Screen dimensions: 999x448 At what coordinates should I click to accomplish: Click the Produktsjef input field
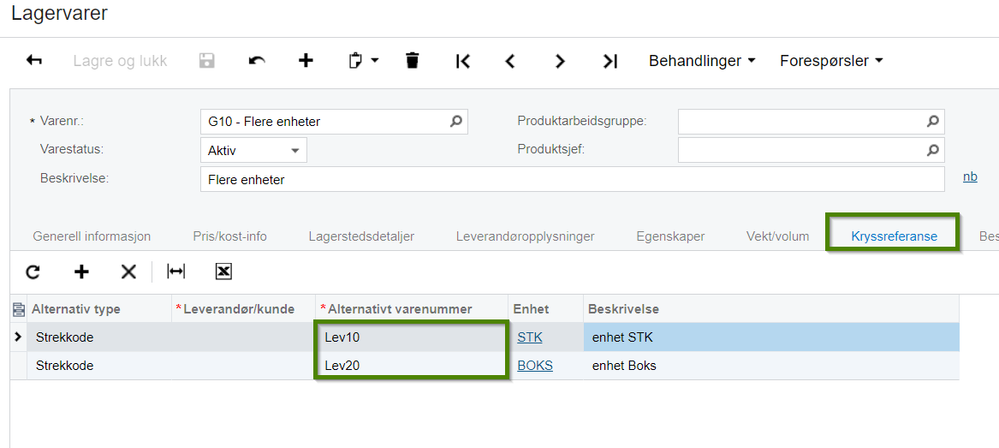click(811, 150)
